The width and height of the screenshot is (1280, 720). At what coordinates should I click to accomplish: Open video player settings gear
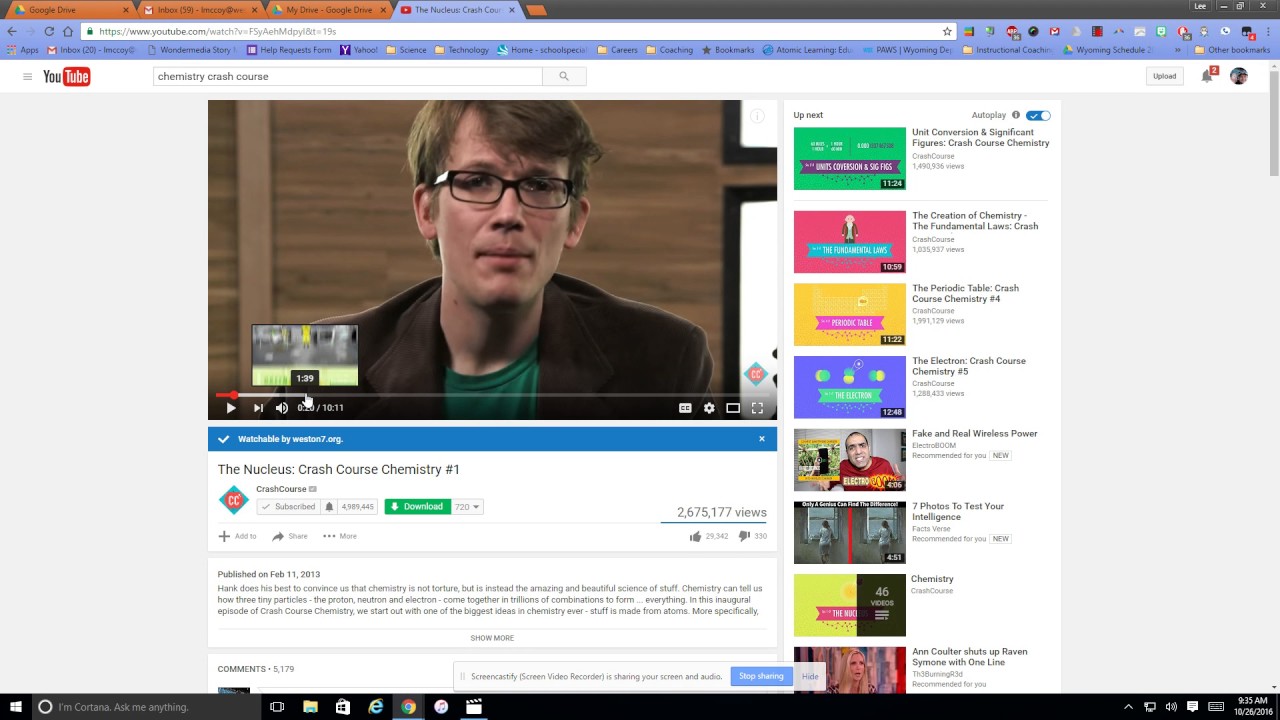pos(709,408)
